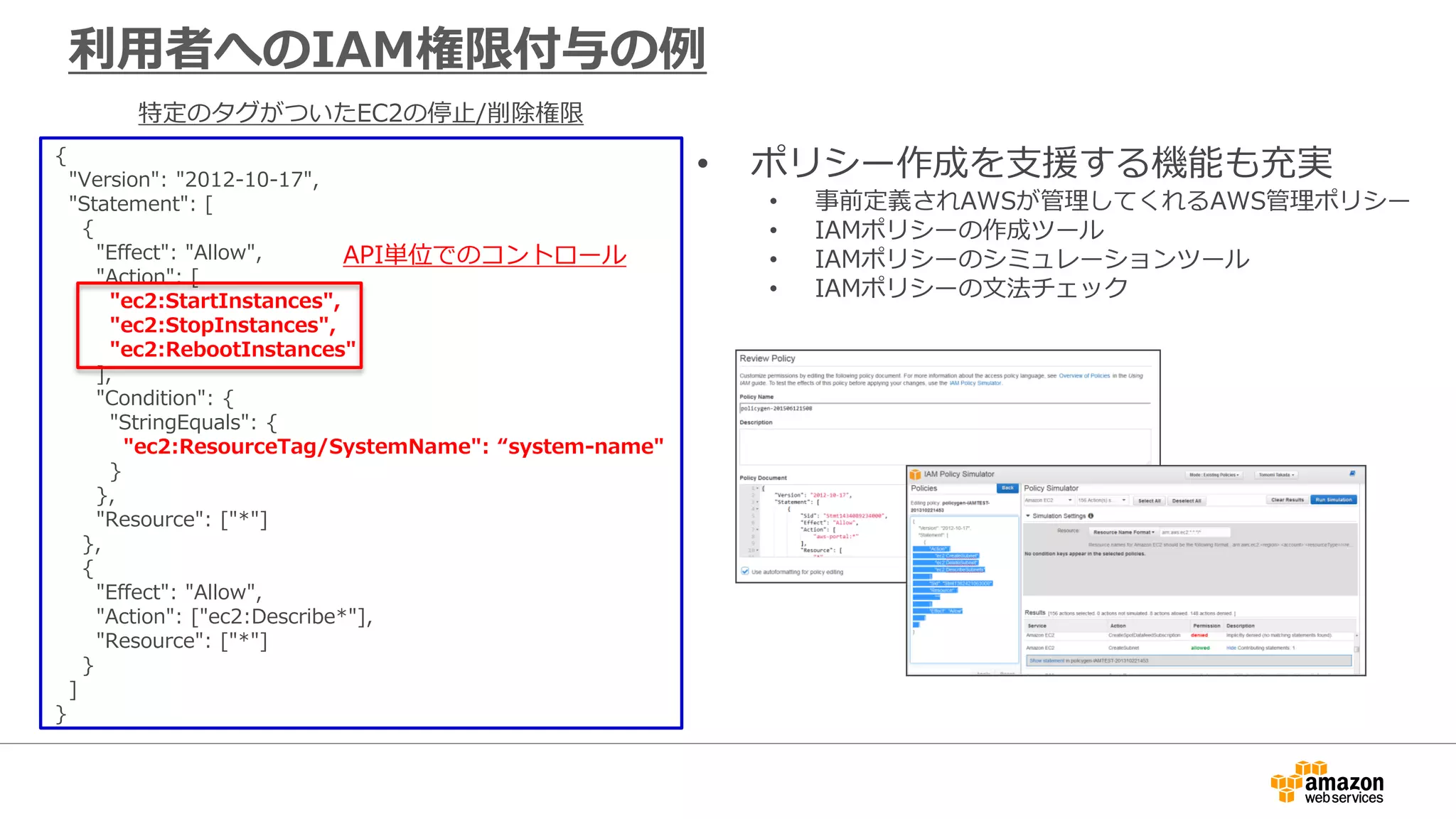Click the IAMポリシーの文法チェック bullet
Screen dimensions: 1456x819
[971, 288]
